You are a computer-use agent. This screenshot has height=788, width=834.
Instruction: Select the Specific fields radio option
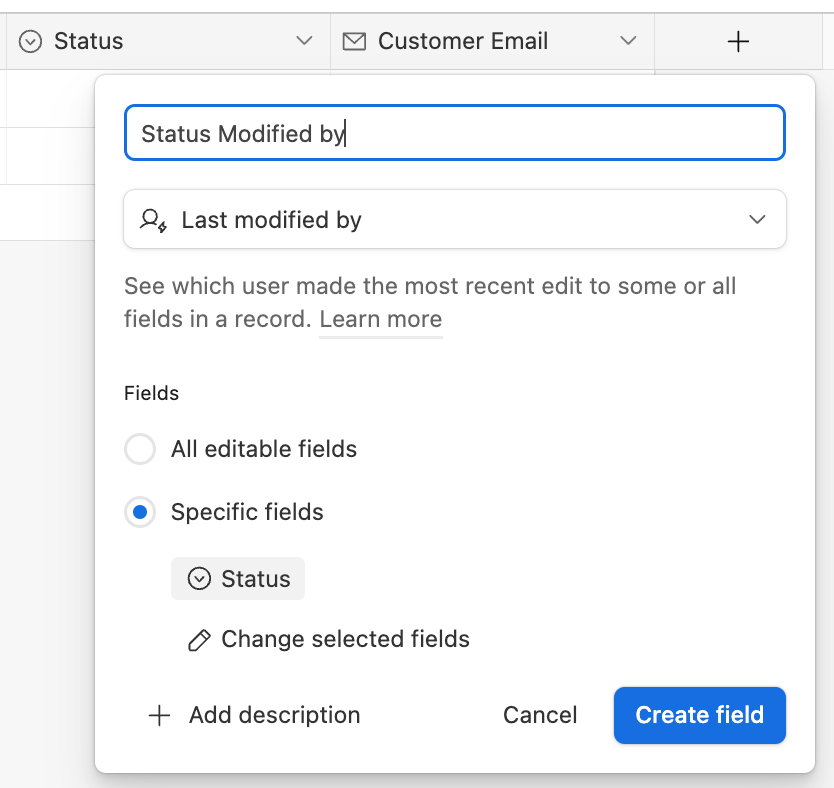click(140, 512)
